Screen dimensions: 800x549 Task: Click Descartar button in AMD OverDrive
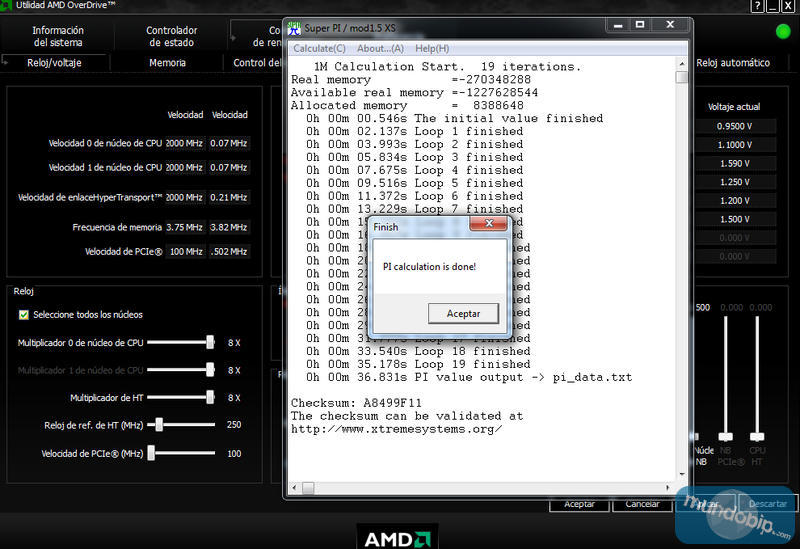(x=767, y=504)
